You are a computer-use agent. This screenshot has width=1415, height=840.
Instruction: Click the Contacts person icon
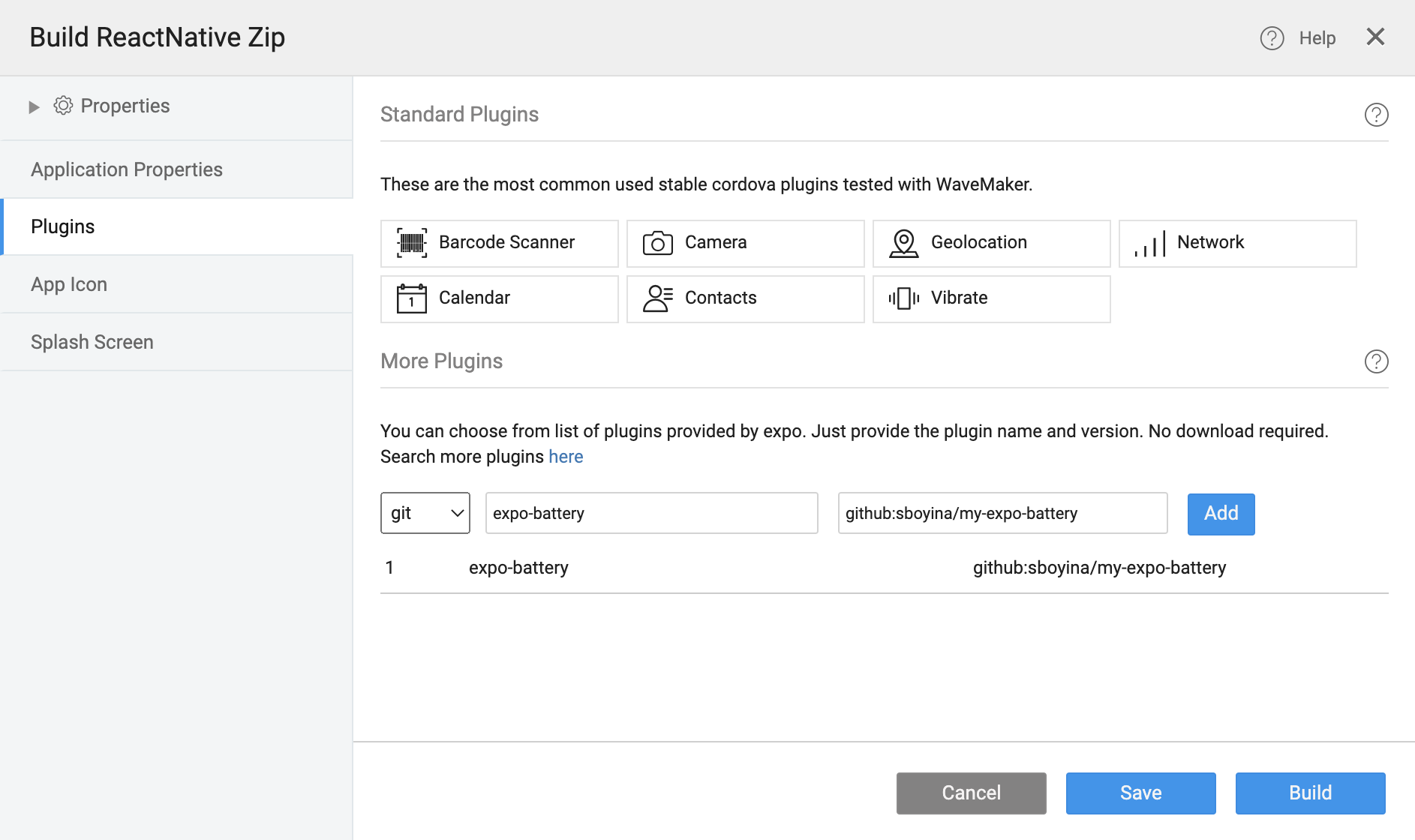(657, 298)
